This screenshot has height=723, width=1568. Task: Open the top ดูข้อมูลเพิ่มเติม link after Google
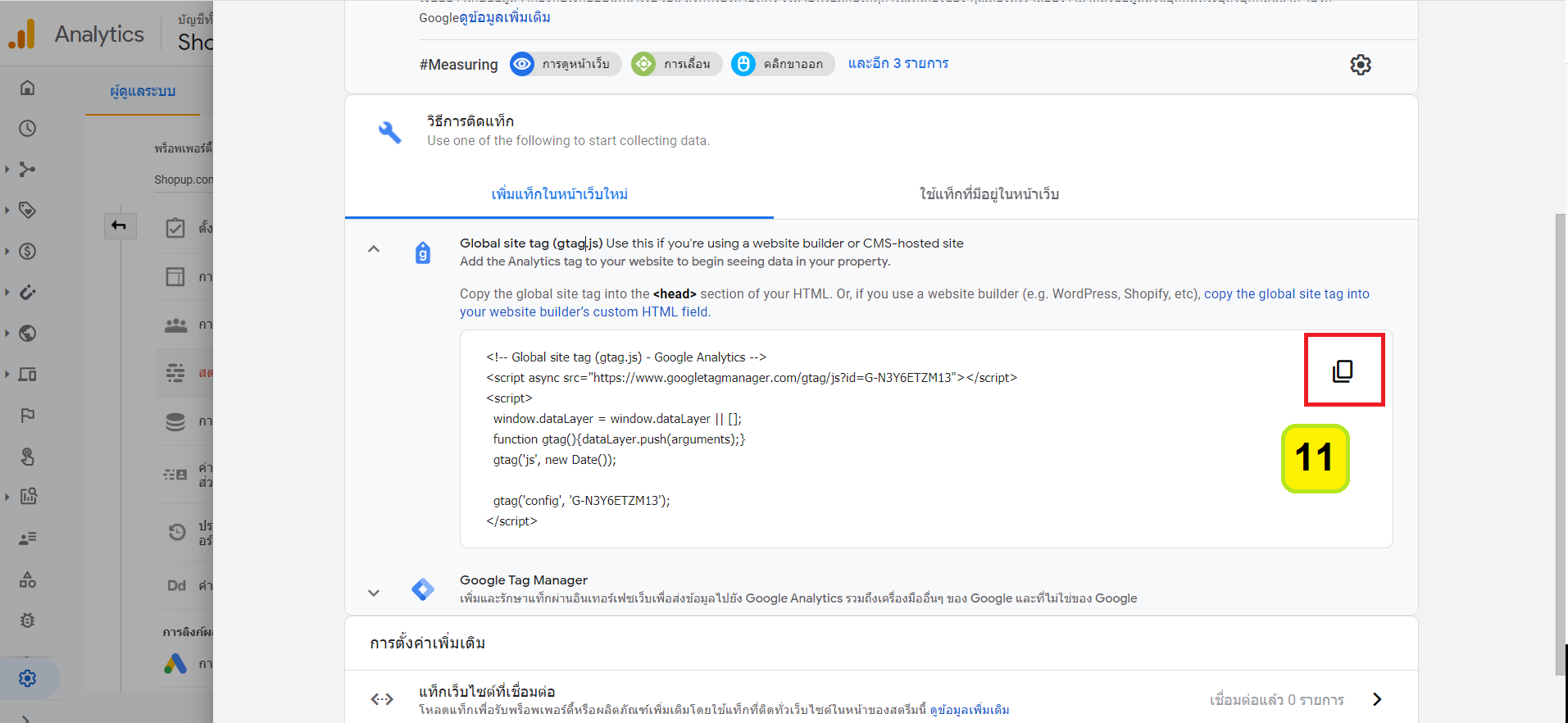point(505,17)
